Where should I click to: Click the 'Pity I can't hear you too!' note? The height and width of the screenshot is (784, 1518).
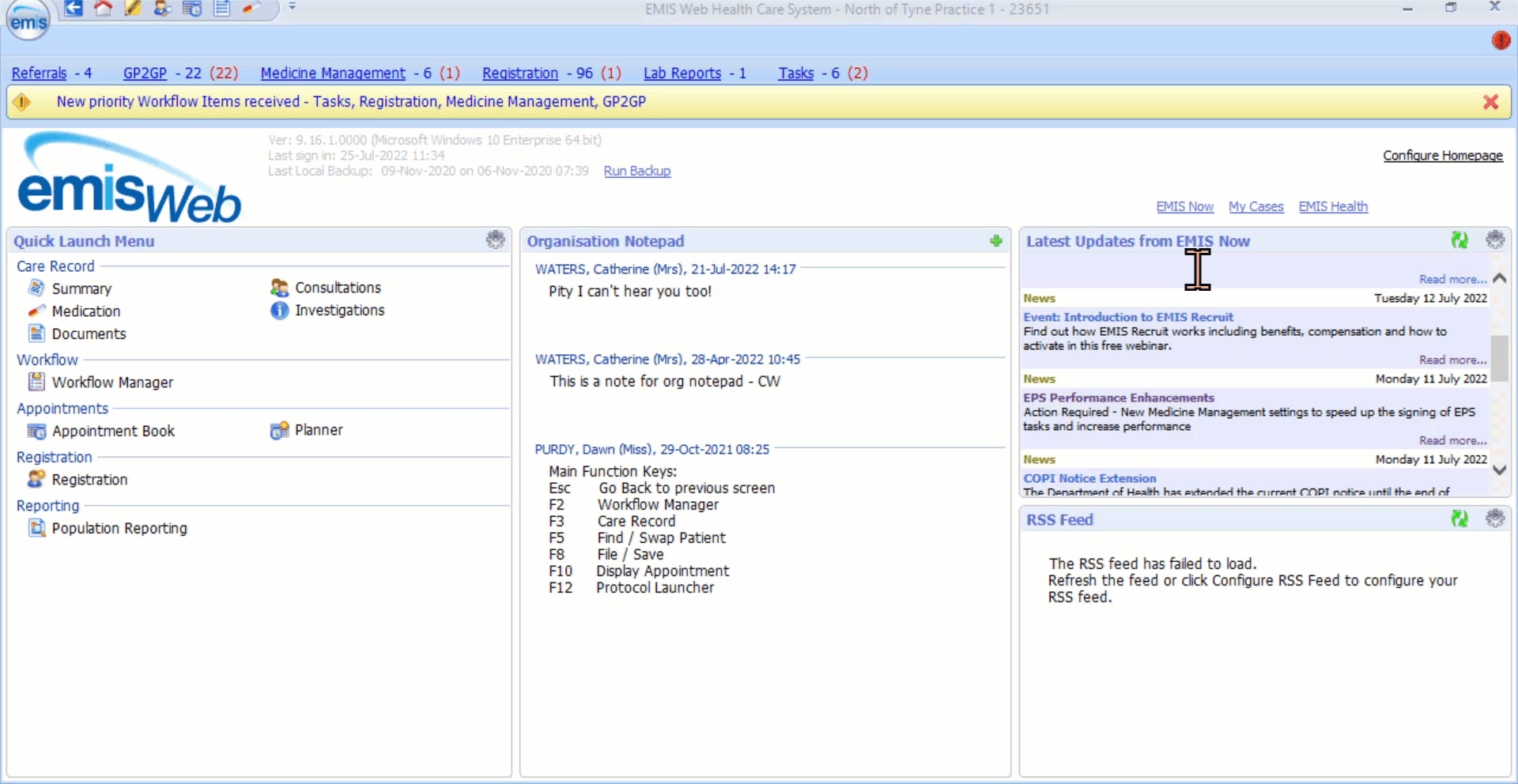click(630, 292)
